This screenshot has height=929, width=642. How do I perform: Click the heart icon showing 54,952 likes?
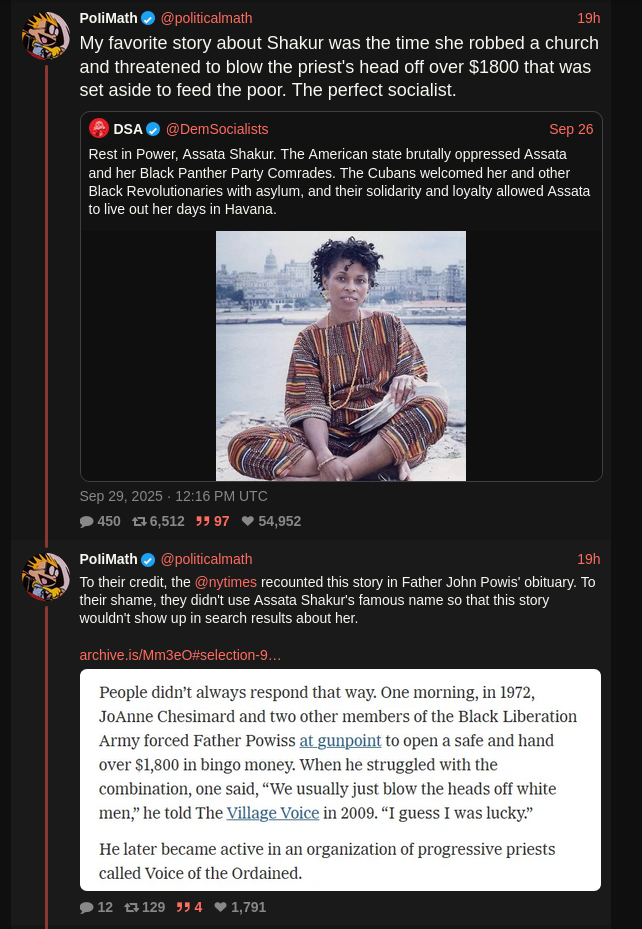click(x=248, y=521)
